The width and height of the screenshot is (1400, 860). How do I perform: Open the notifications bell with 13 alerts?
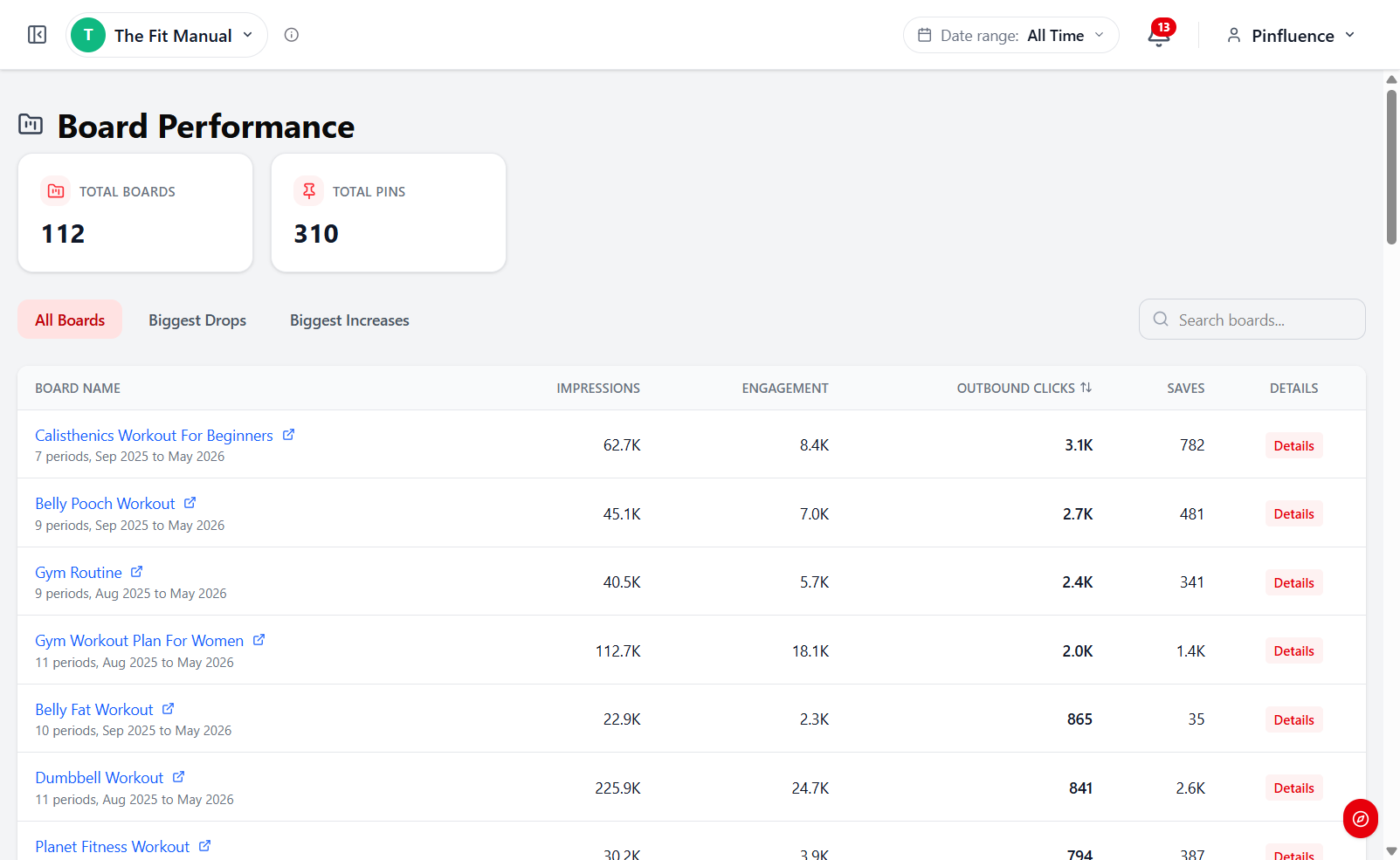click(x=1159, y=35)
